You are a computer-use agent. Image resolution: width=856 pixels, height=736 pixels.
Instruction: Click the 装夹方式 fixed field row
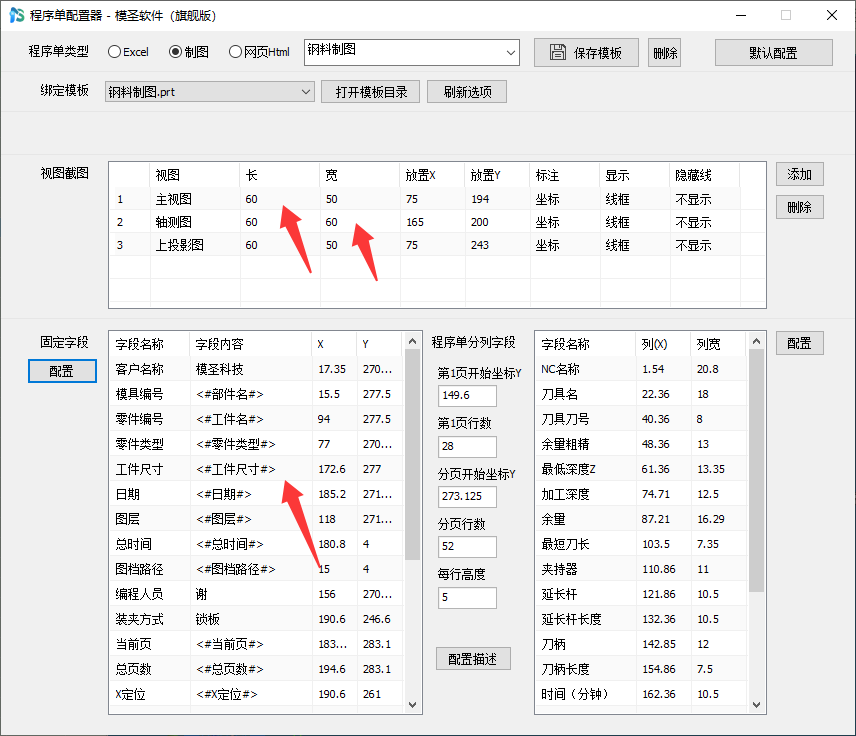(x=257, y=619)
